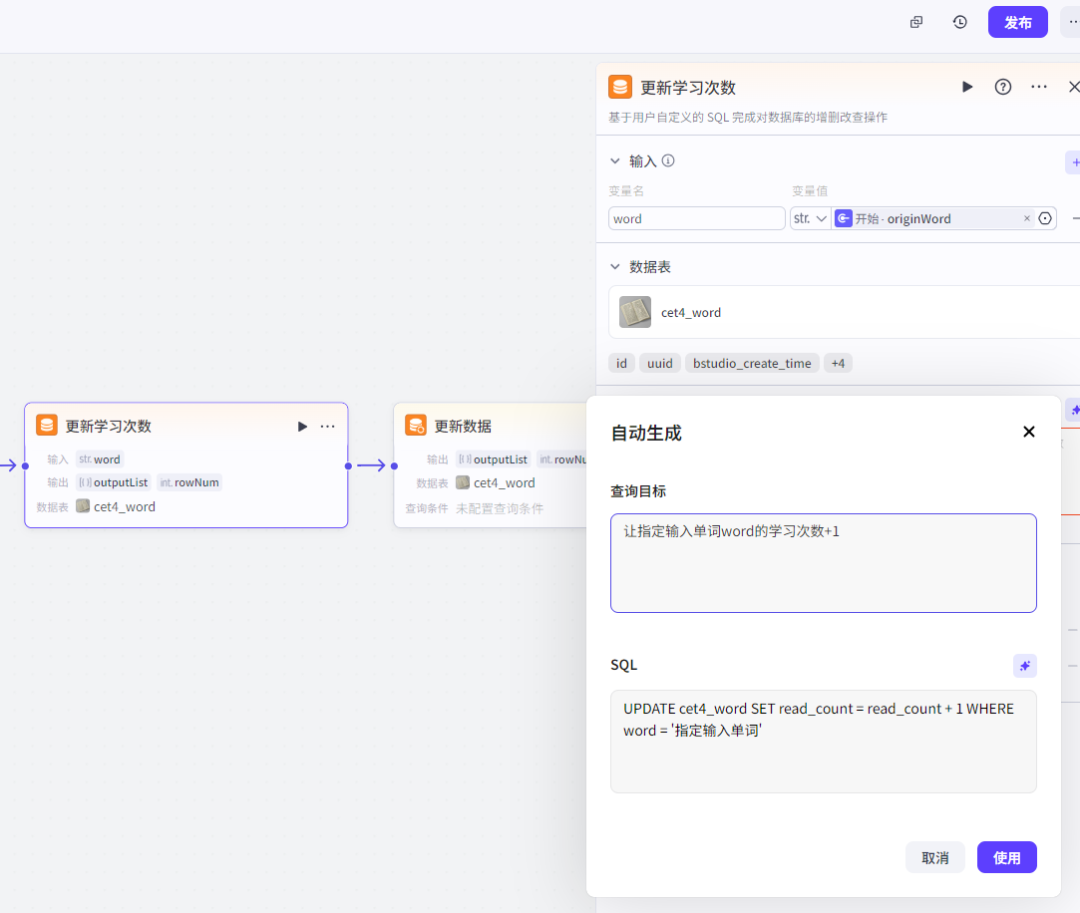Remove the originWord variable reference

[1026, 218]
